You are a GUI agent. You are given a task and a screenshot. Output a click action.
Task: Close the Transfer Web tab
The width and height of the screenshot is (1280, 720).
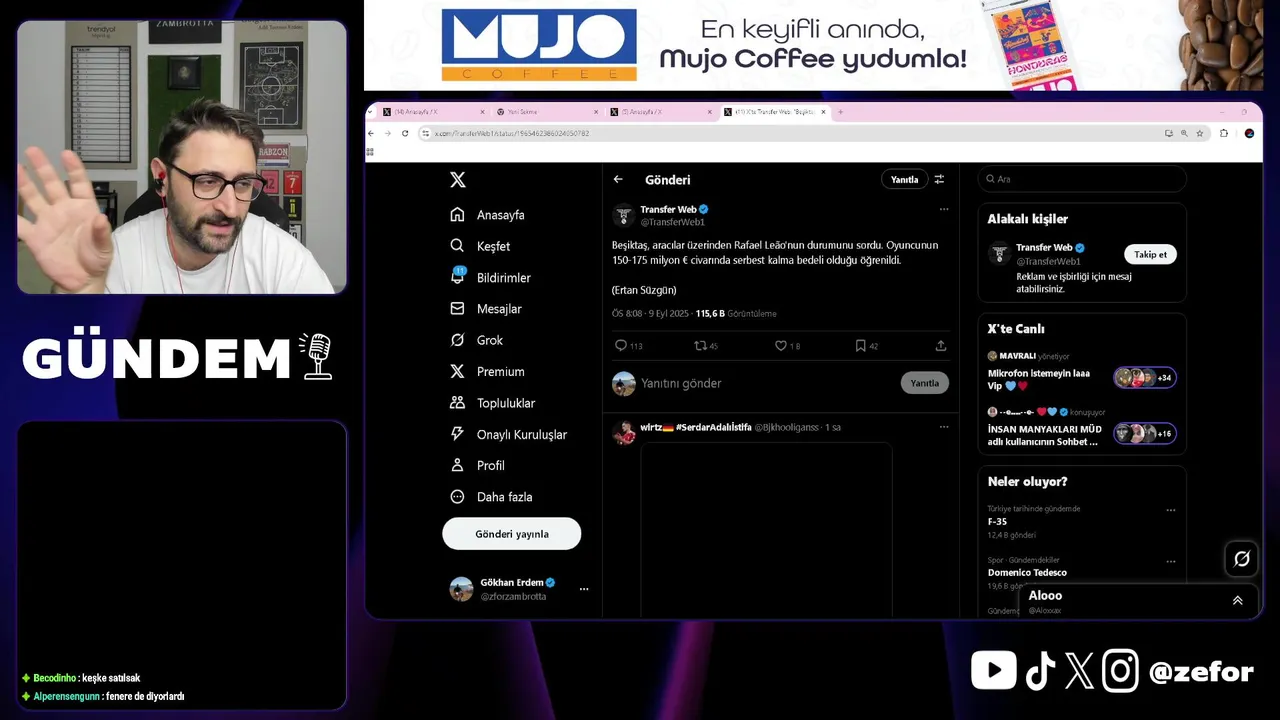coord(823,112)
